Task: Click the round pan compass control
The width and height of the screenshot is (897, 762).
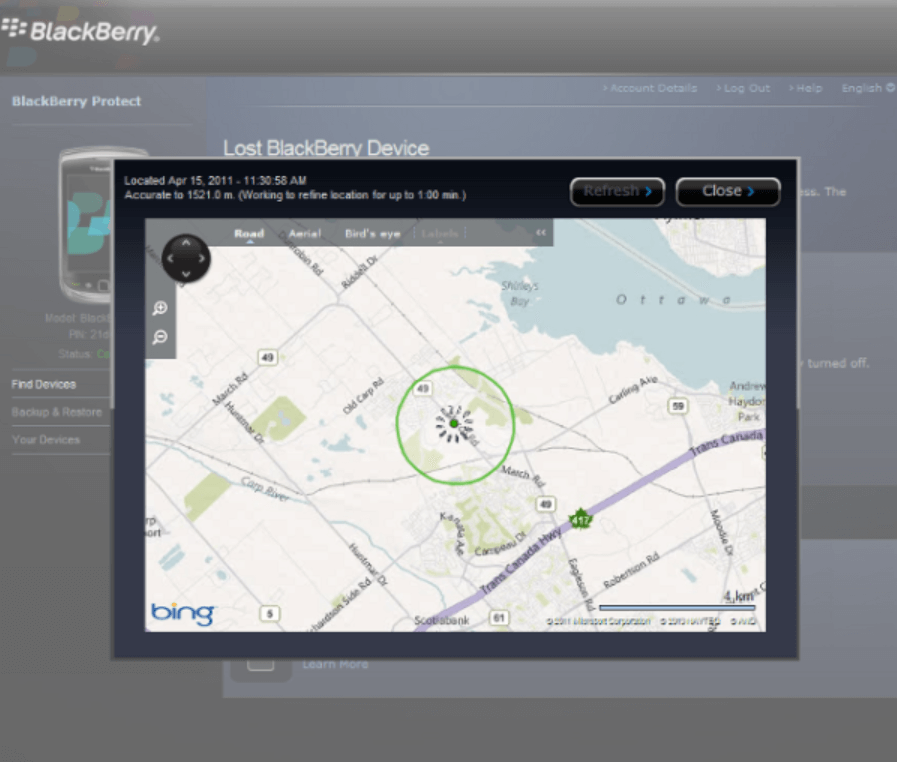Action: coord(186,258)
